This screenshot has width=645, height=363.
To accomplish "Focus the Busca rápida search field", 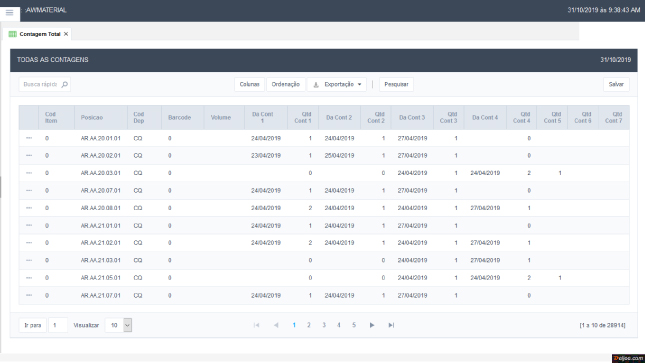I will [40, 84].
